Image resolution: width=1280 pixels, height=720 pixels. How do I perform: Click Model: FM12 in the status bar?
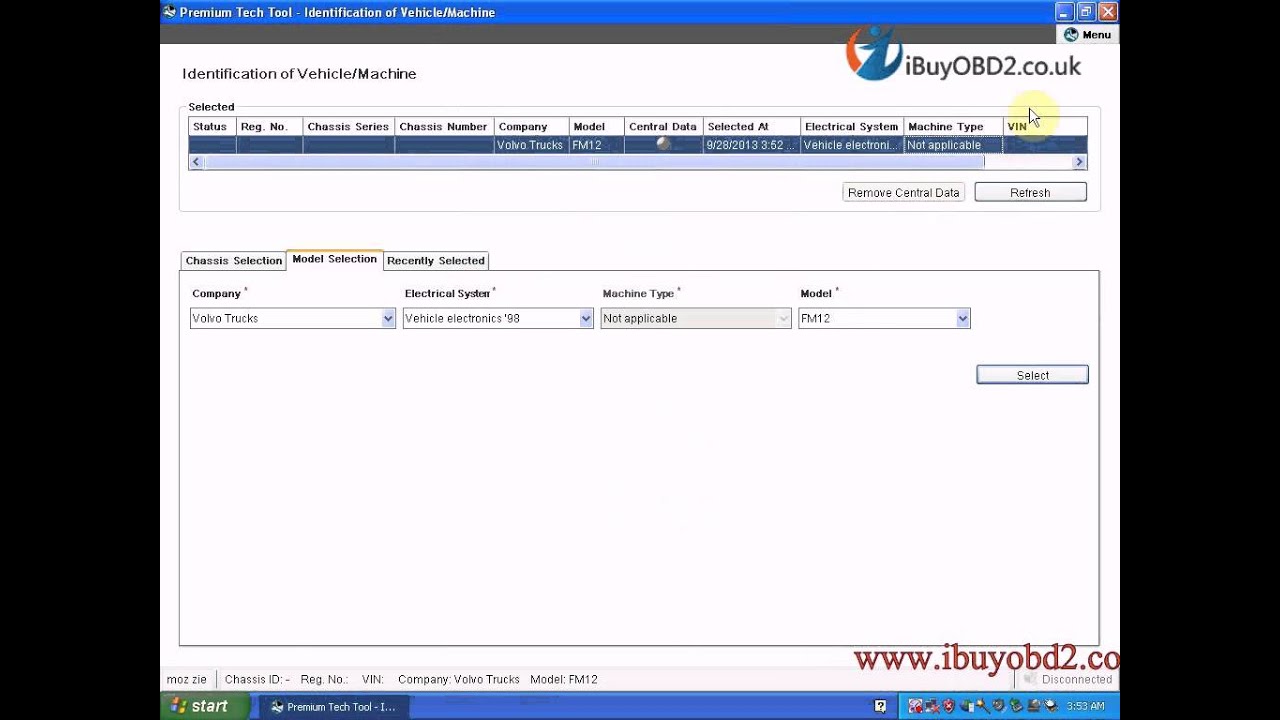[x=564, y=679]
